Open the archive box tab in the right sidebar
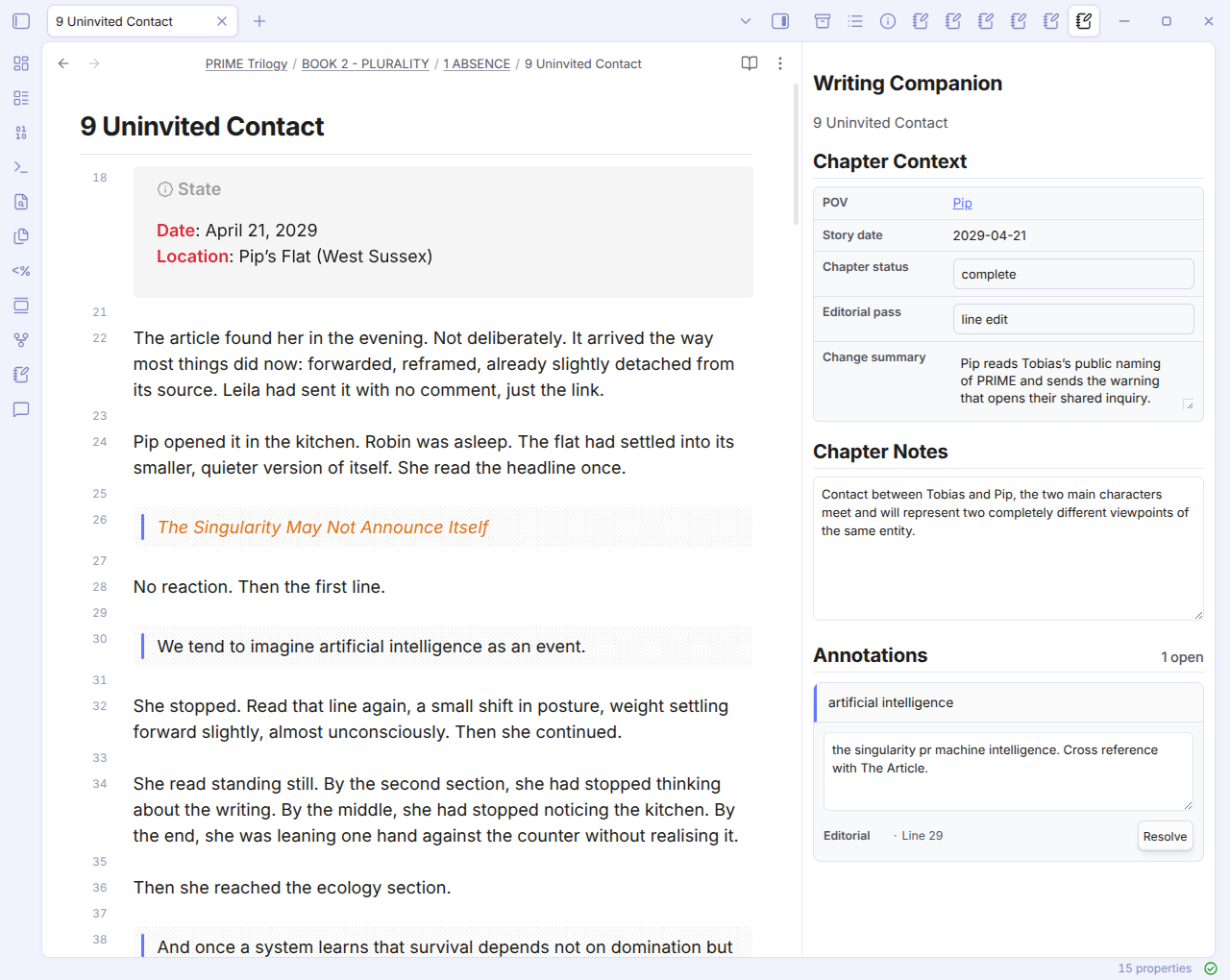 pyautogui.click(x=823, y=21)
